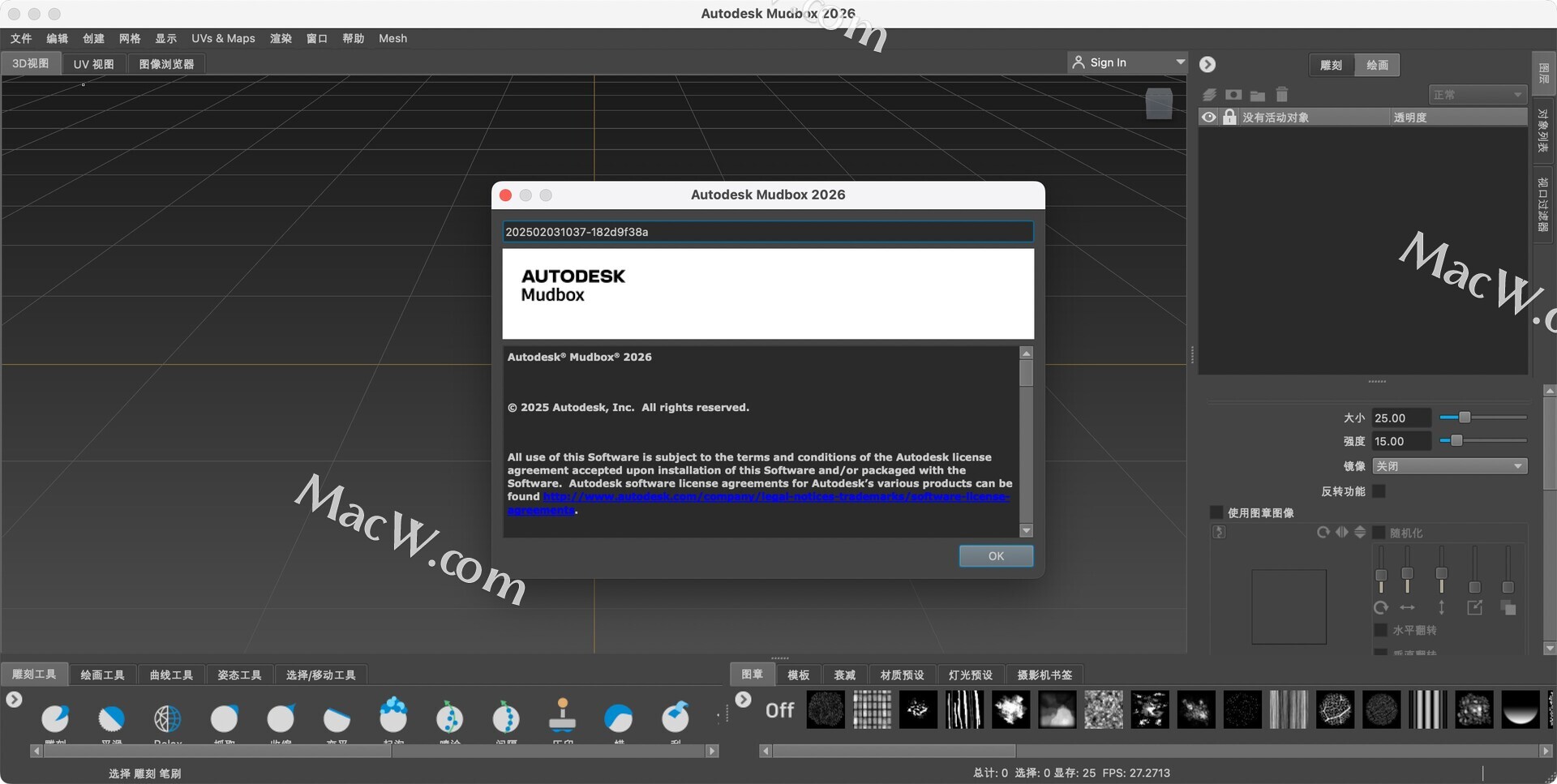The width and height of the screenshot is (1557, 784).
Task: Open the Mesh menu
Action: click(x=392, y=38)
